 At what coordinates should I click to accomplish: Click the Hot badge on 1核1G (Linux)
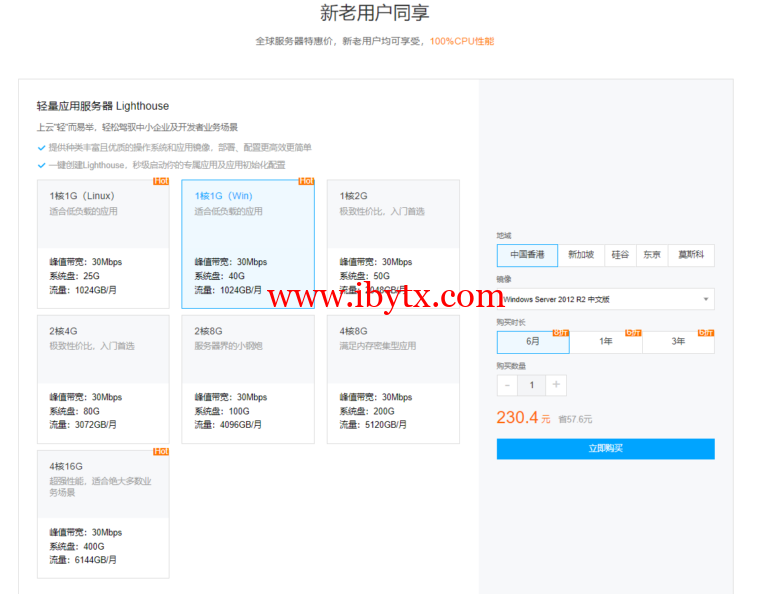tap(161, 181)
